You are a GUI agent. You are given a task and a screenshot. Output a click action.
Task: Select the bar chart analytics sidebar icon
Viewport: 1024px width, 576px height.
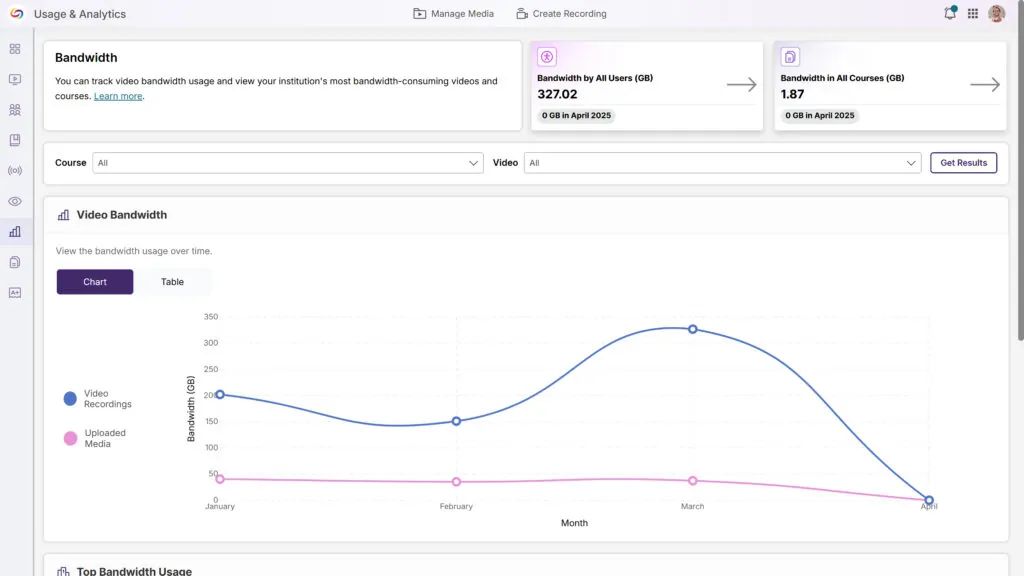coord(15,232)
